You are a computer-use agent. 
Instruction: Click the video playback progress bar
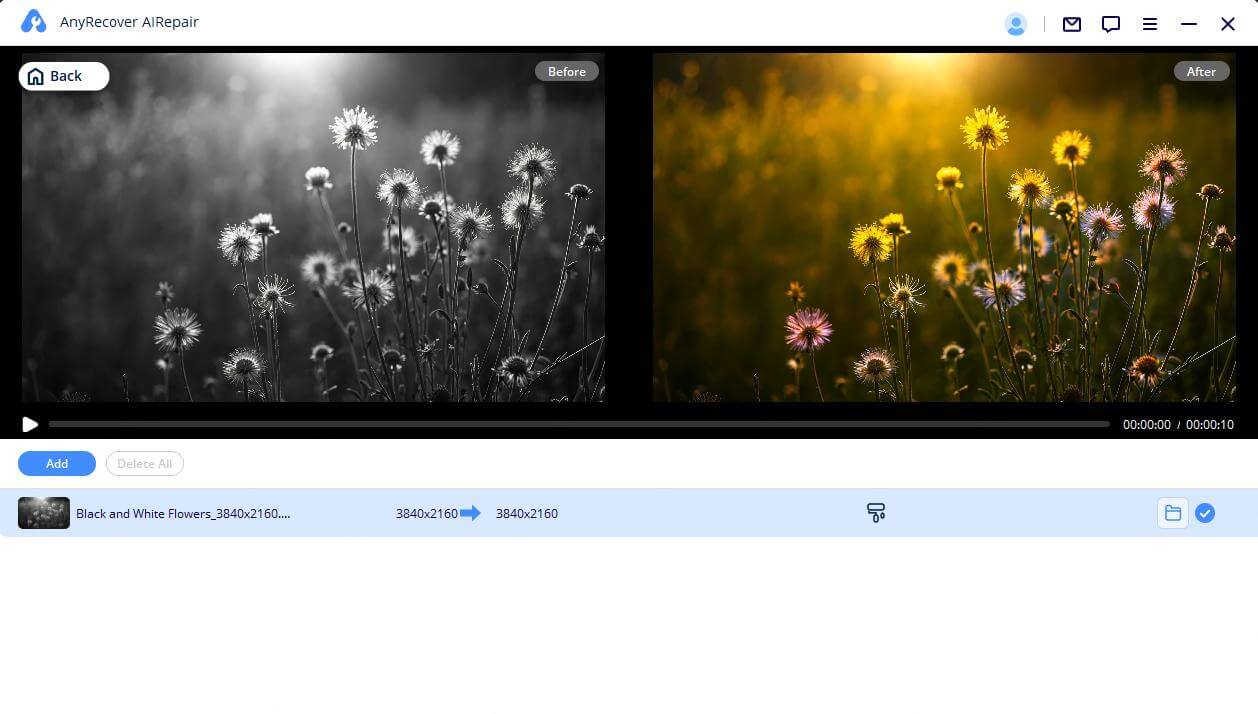tap(580, 424)
